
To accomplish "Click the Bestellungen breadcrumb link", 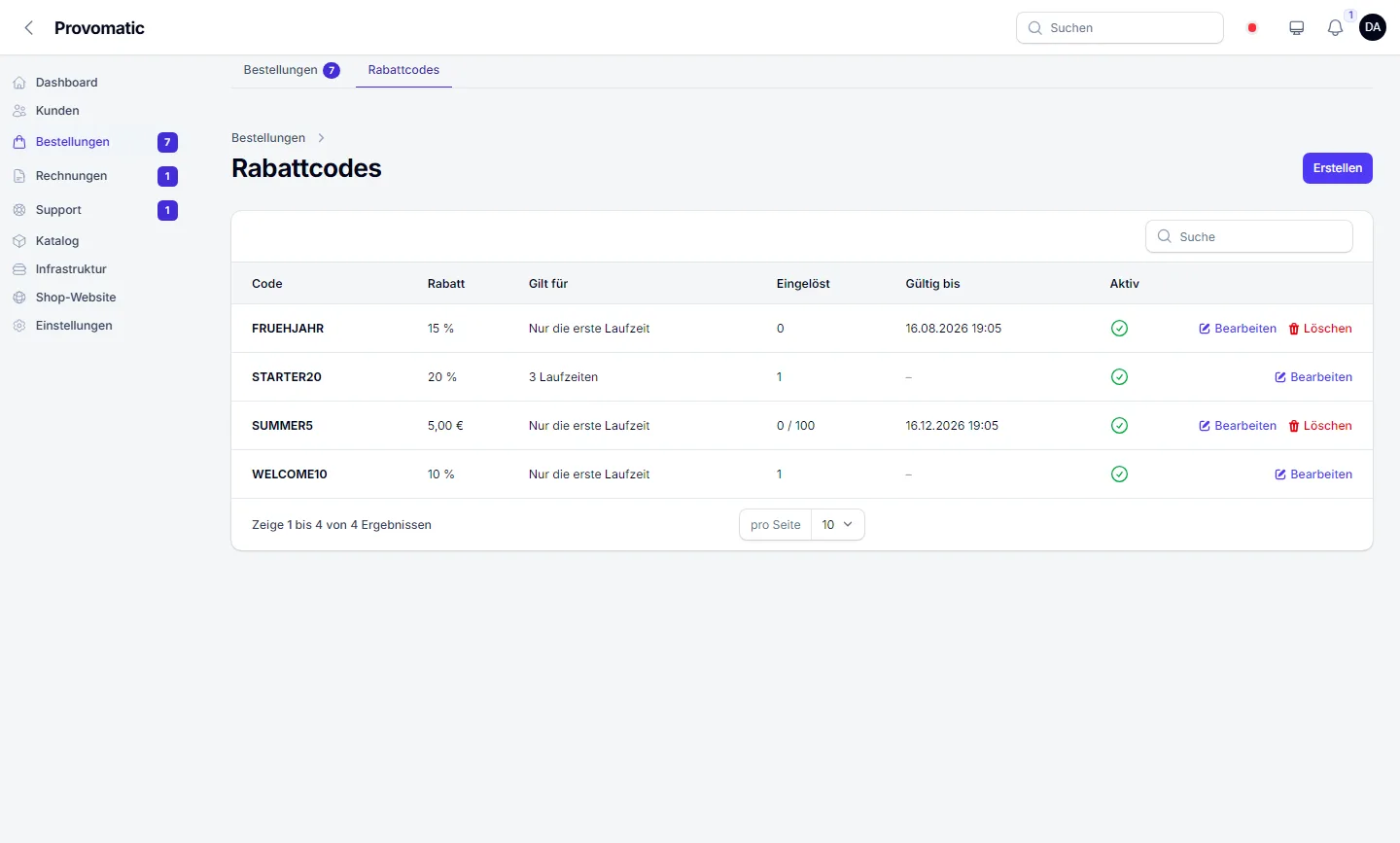I will [x=268, y=138].
